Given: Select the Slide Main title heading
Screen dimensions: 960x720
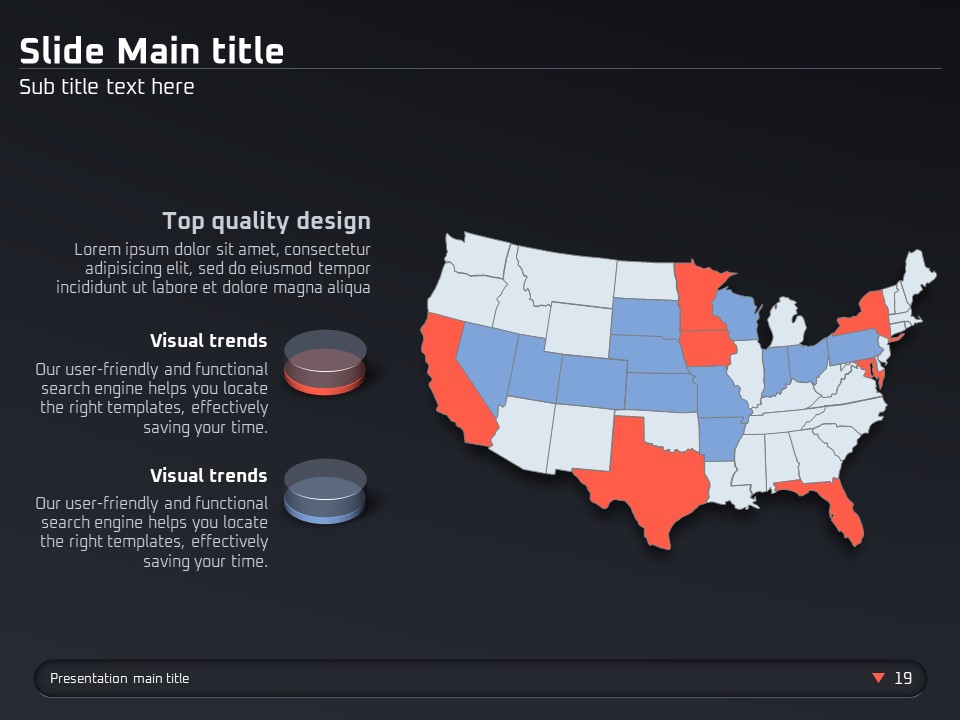Looking at the screenshot, I should coord(152,50).
